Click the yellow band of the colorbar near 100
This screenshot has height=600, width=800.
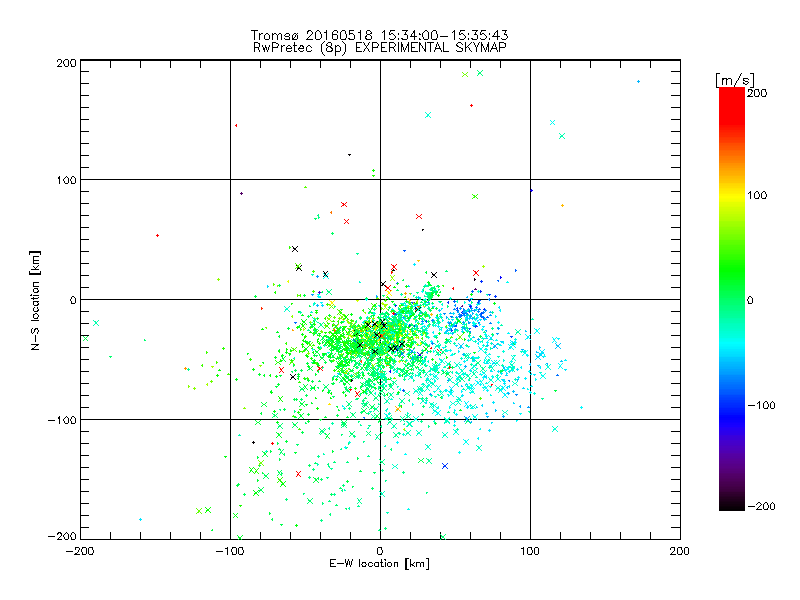point(732,196)
